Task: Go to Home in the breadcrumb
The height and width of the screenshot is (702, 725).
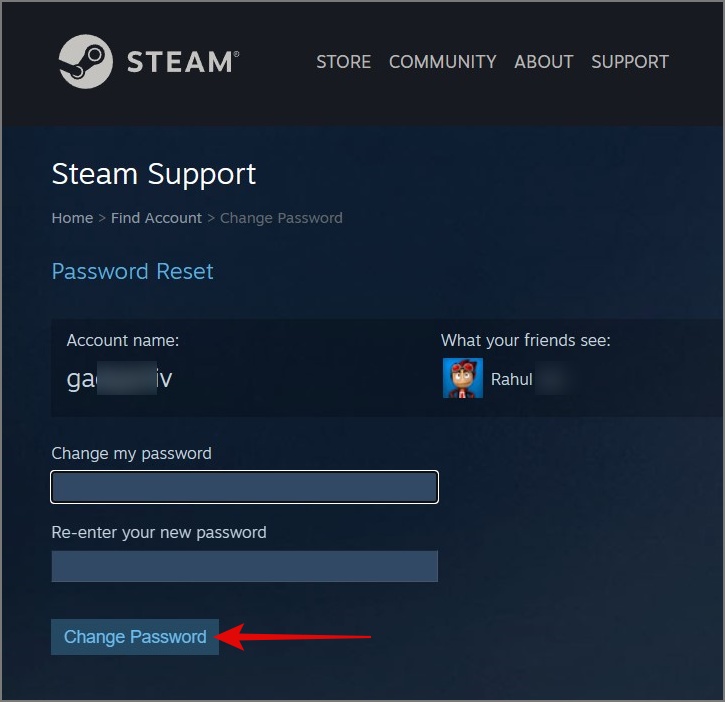Action: pos(72,218)
